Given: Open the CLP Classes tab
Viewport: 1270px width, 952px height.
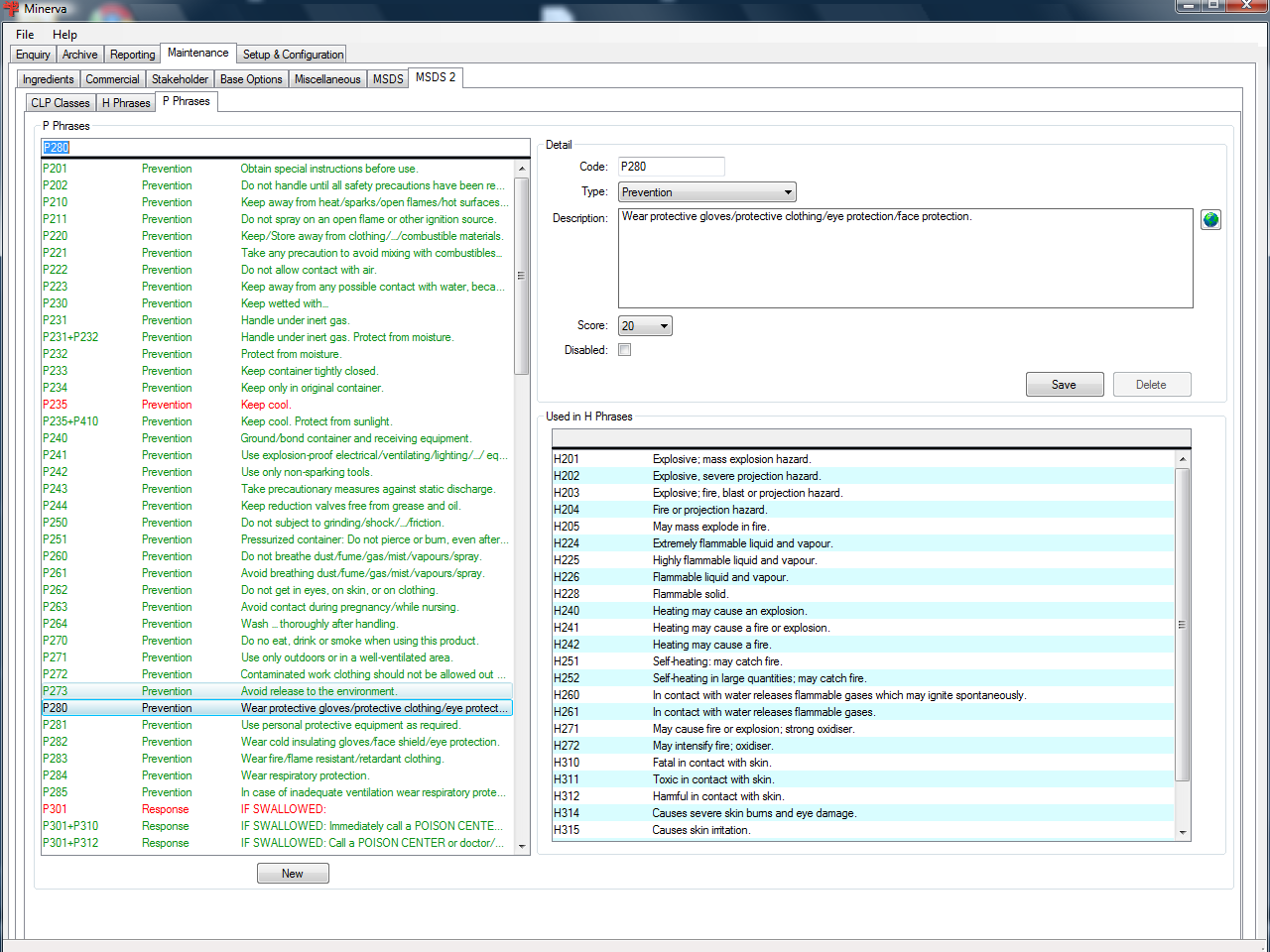Looking at the screenshot, I should point(60,103).
